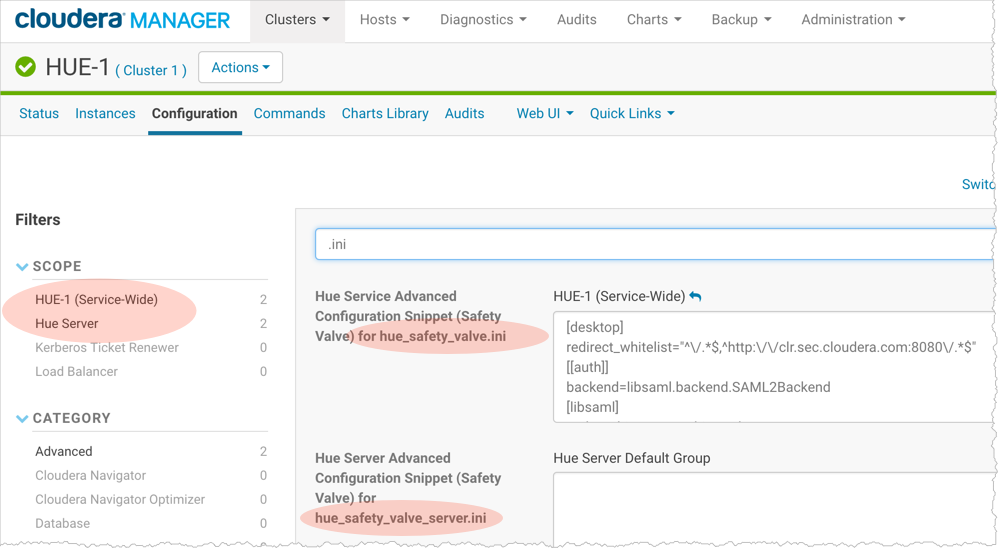This screenshot has width=998, height=548.
Task: Open the Clusters dropdown menu
Action: point(297,20)
